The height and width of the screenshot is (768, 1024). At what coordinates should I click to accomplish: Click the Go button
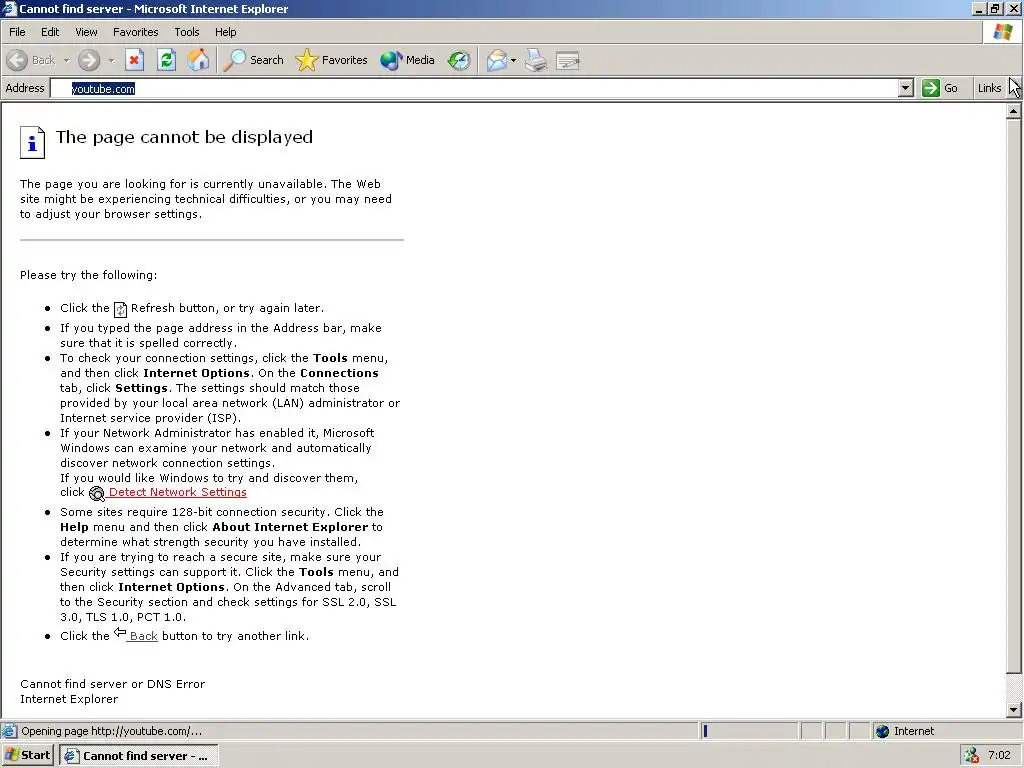pyautogui.click(x=940, y=88)
